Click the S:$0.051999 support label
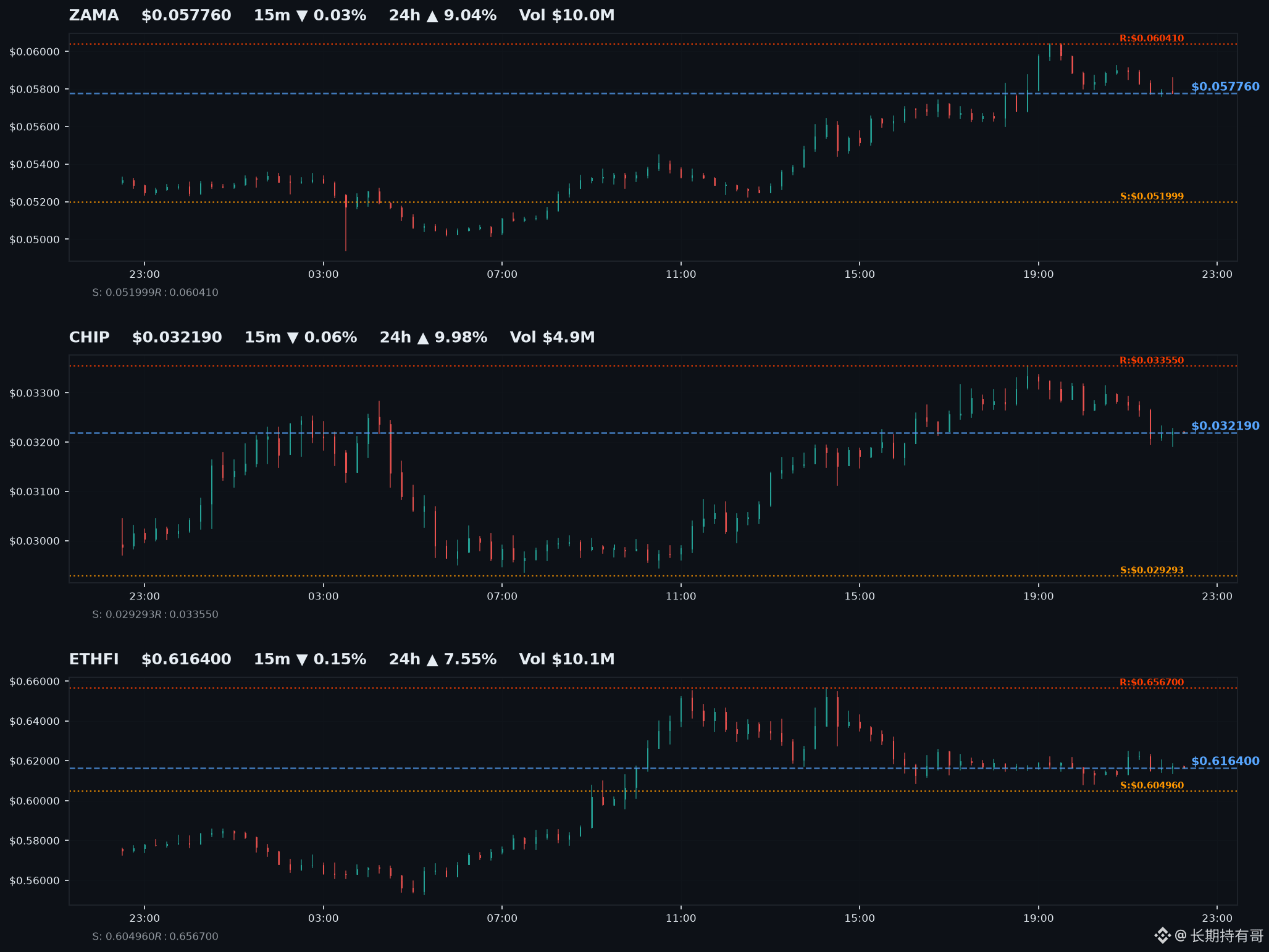The width and height of the screenshot is (1269, 952). click(1152, 196)
